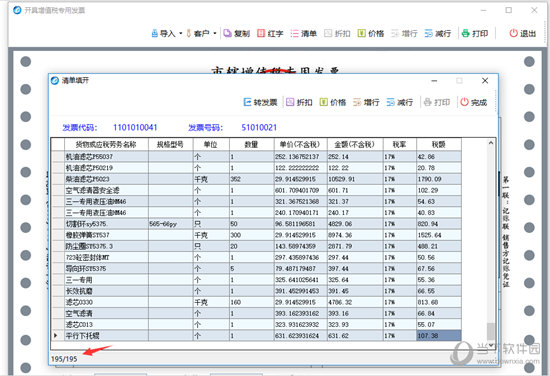Click the 金额(不含税) column header
The height and width of the screenshot is (376, 550).
(x=355, y=144)
